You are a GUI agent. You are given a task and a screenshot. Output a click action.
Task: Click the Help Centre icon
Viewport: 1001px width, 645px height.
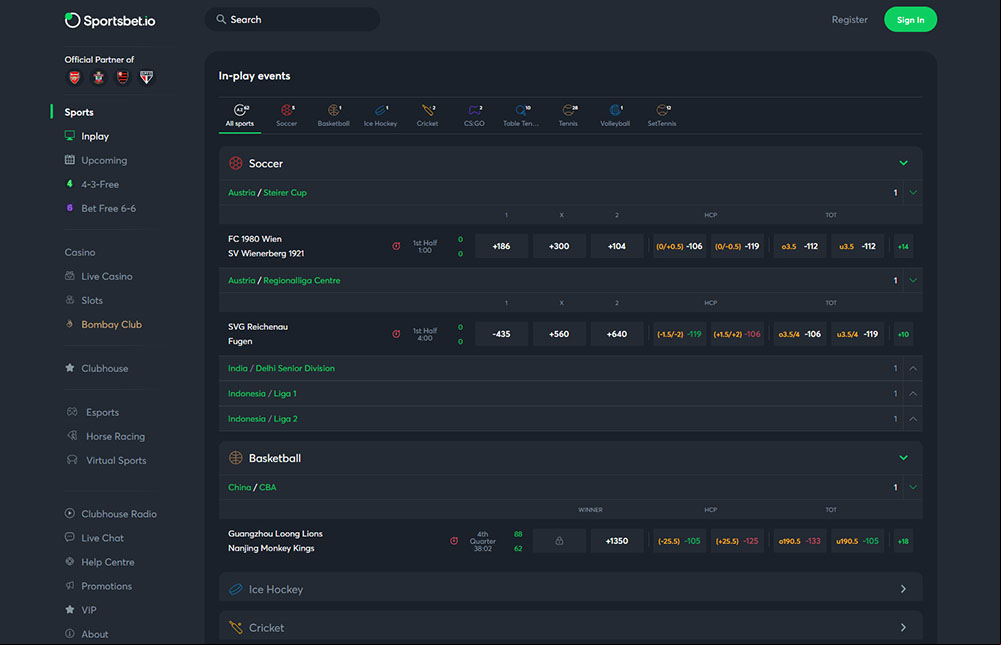coord(70,561)
